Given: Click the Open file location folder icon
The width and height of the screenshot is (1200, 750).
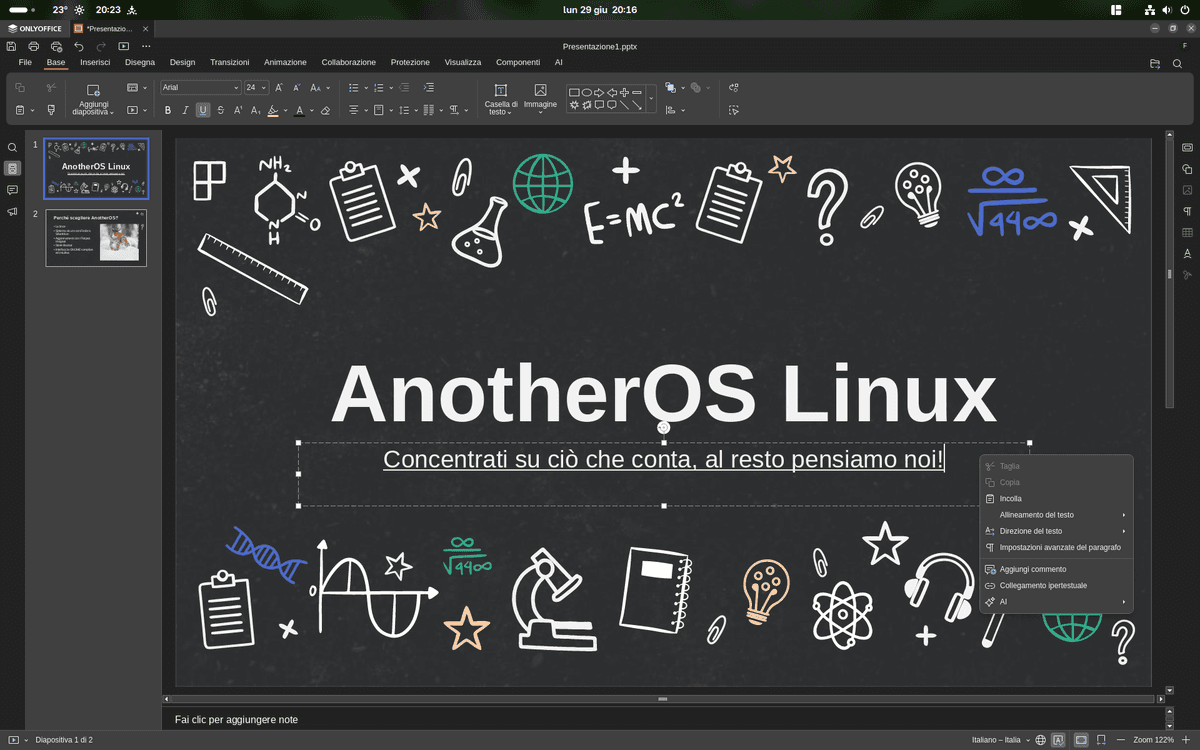Looking at the screenshot, I should tap(1155, 63).
